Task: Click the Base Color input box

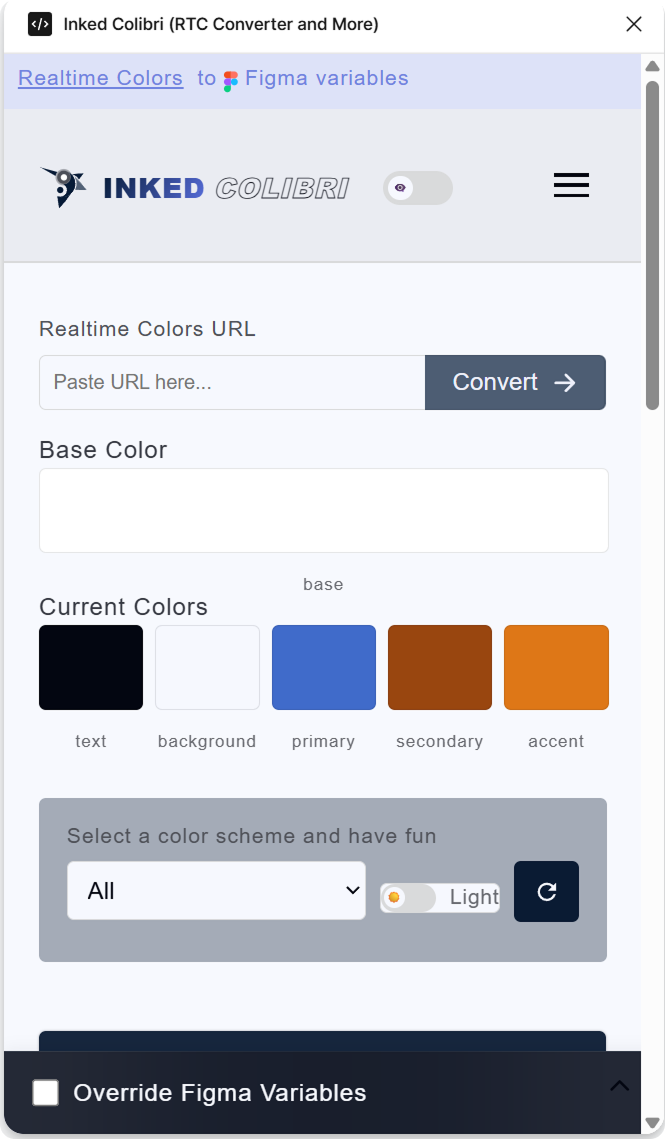Action: pos(323,510)
